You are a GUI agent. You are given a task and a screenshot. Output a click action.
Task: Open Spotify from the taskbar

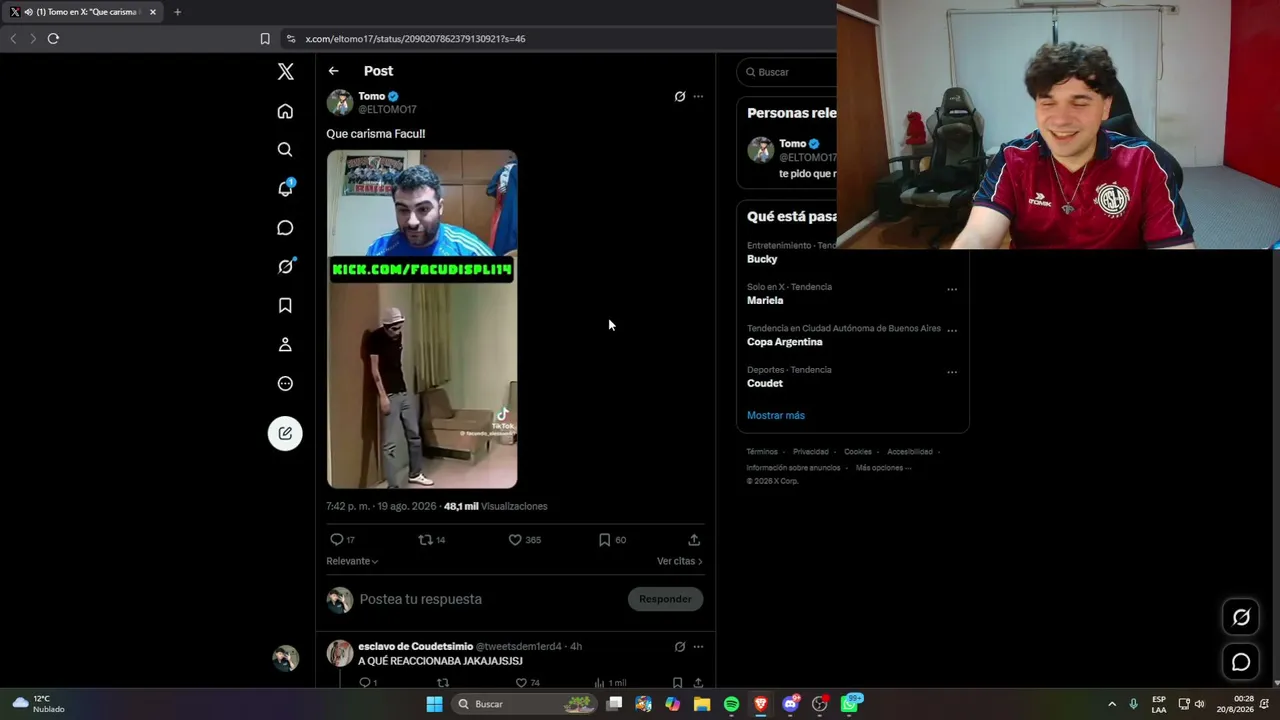coord(731,704)
